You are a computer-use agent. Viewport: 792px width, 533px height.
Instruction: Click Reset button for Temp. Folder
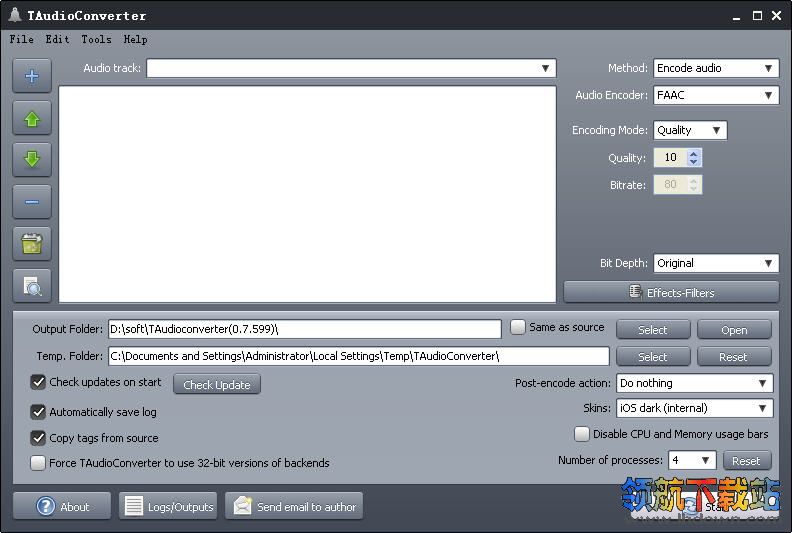click(x=734, y=357)
